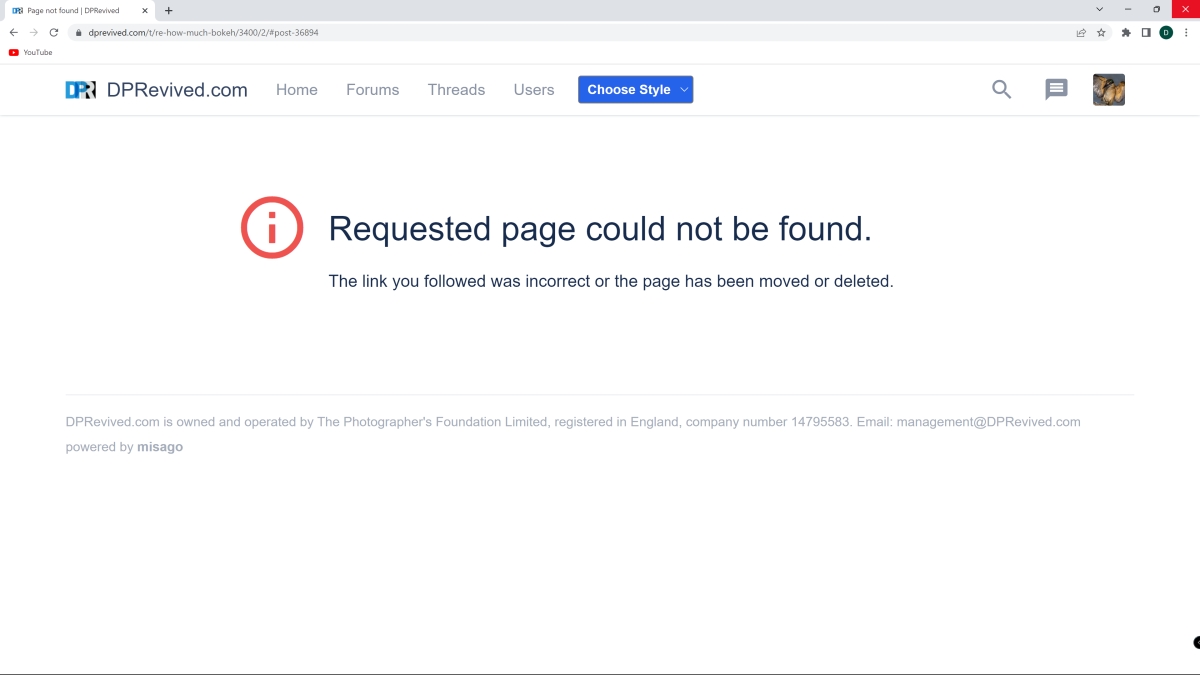Open Chrome profile D avatar

click(x=1166, y=32)
